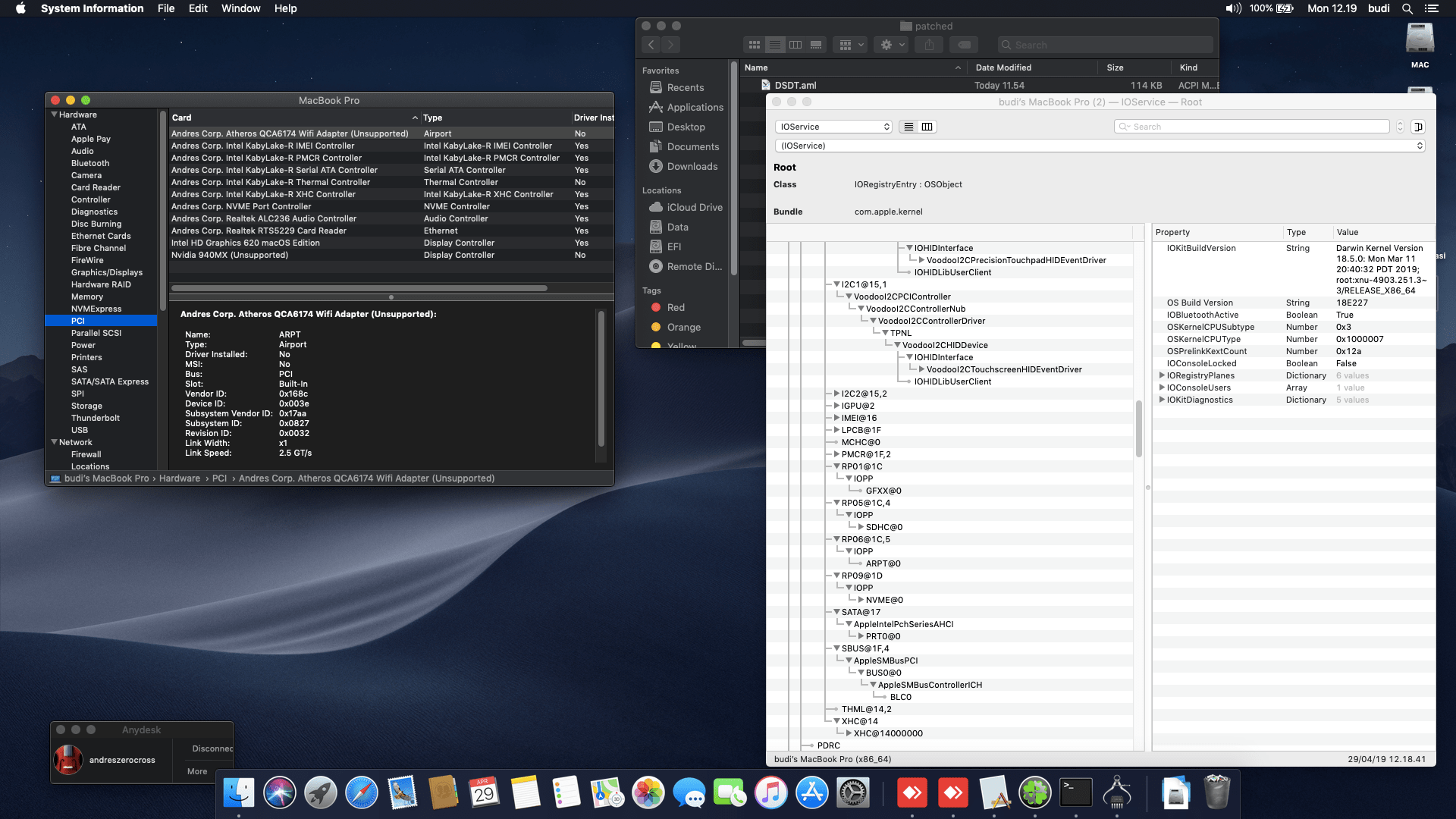Viewport: 1456px width, 819px height.
Task: Open the File menu
Action: 165,8
